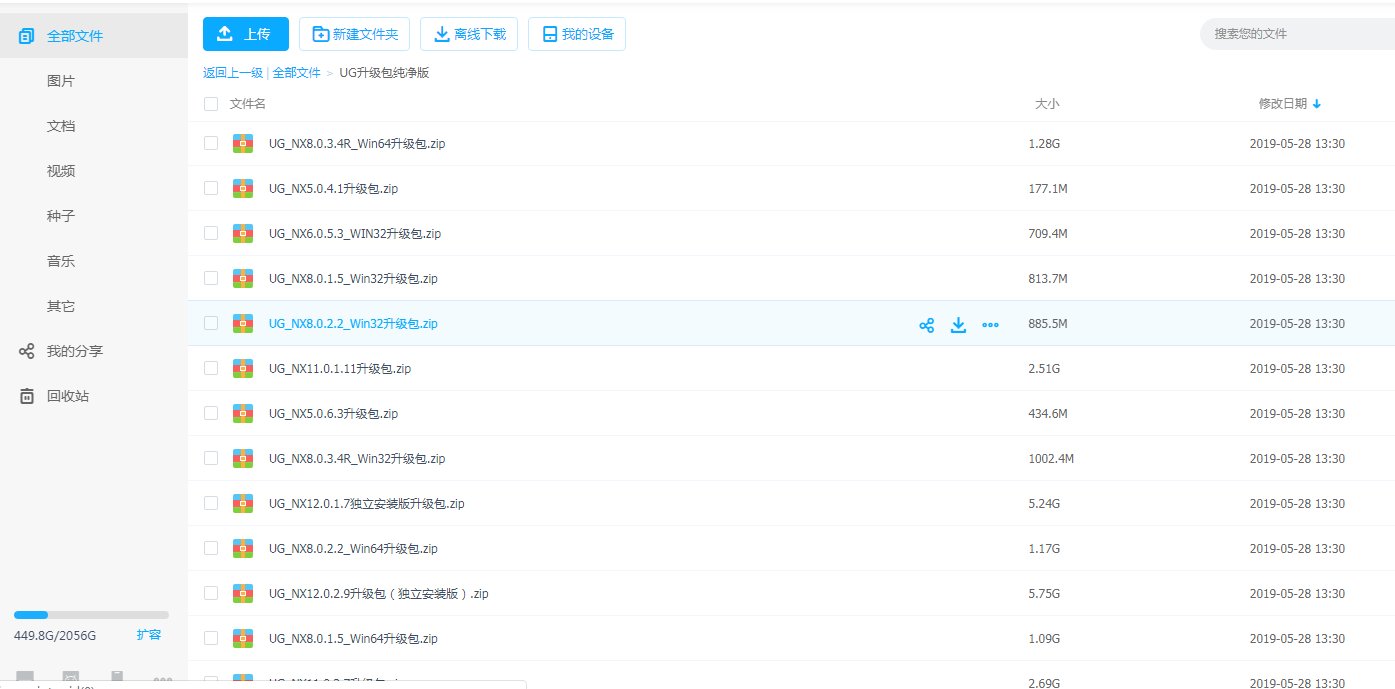Open the 文档 category
This screenshot has height=689, width=1395.
(x=61, y=126)
